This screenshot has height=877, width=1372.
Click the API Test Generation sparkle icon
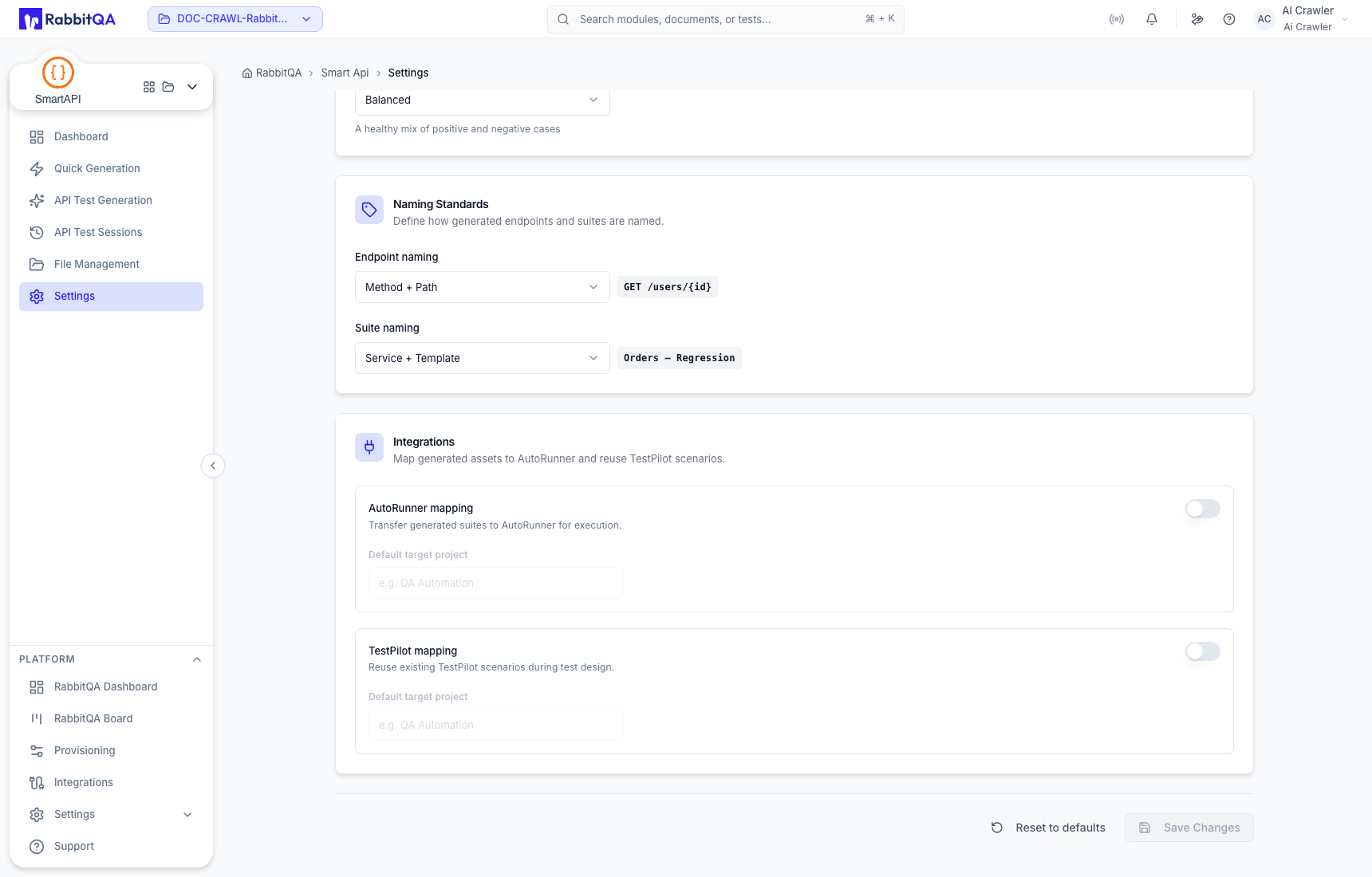pyautogui.click(x=37, y=201)
